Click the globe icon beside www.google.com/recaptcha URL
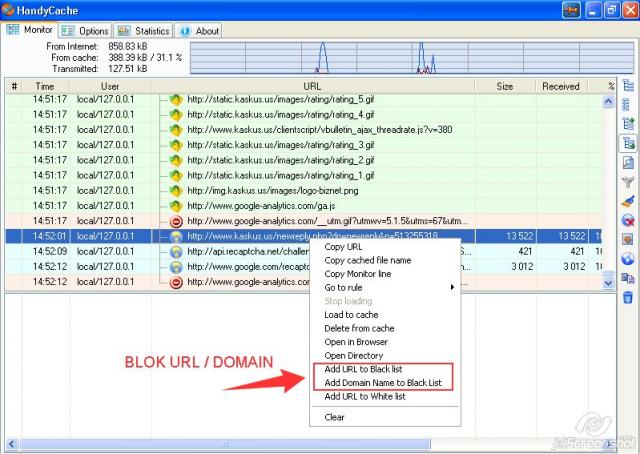Viewport: 640px width, 454px height. point(176,267)
